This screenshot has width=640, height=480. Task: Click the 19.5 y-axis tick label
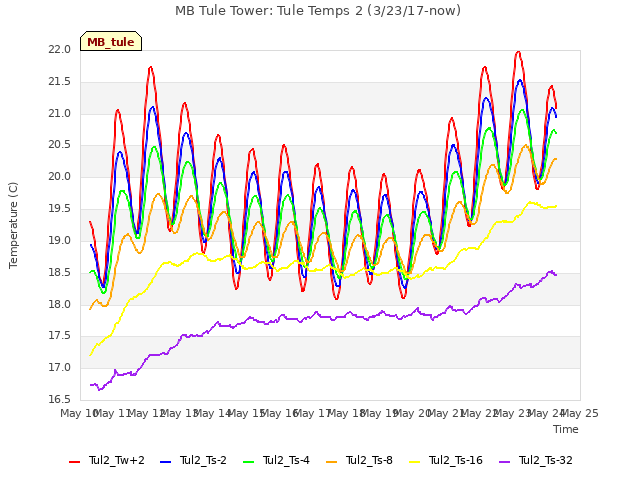coord(60,209)
